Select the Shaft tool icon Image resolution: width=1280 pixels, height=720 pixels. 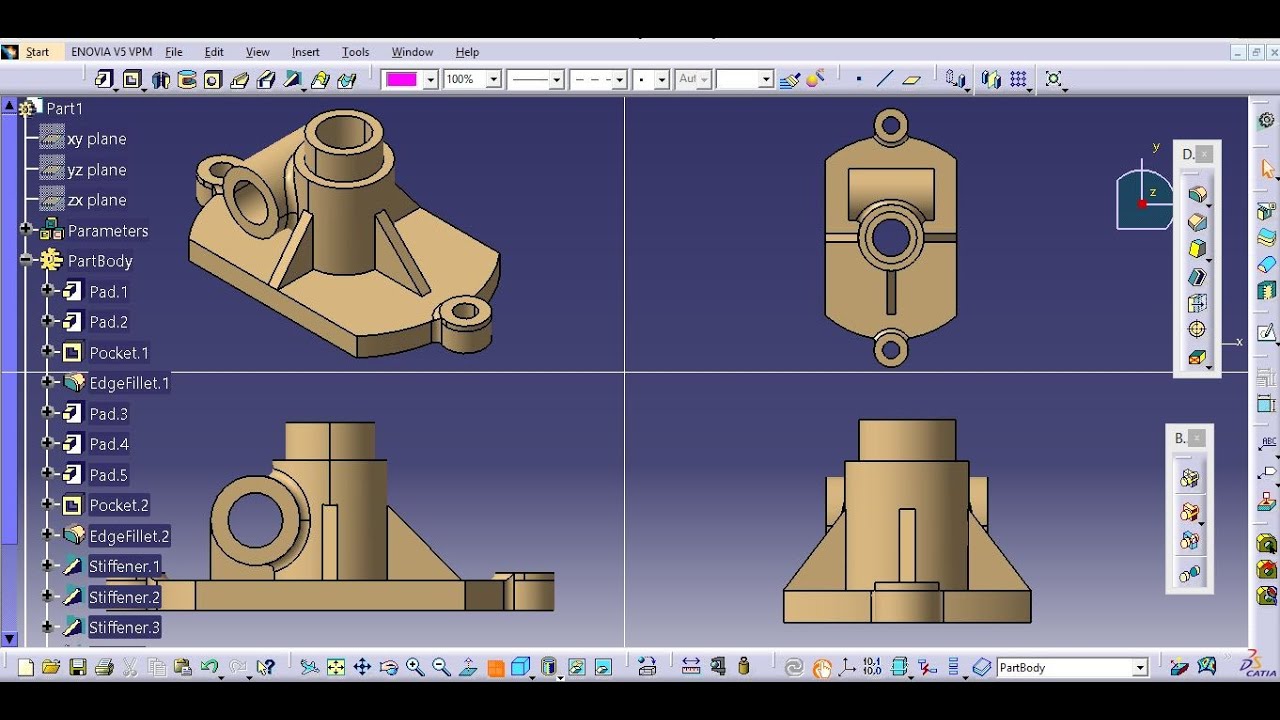tap(160, 79)
